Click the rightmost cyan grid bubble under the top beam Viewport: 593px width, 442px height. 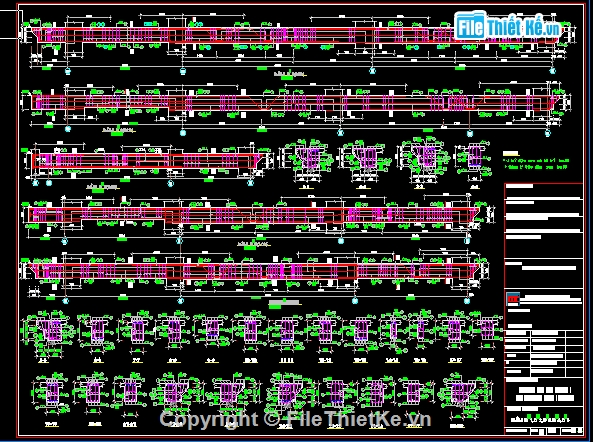(x=553, y=71)
